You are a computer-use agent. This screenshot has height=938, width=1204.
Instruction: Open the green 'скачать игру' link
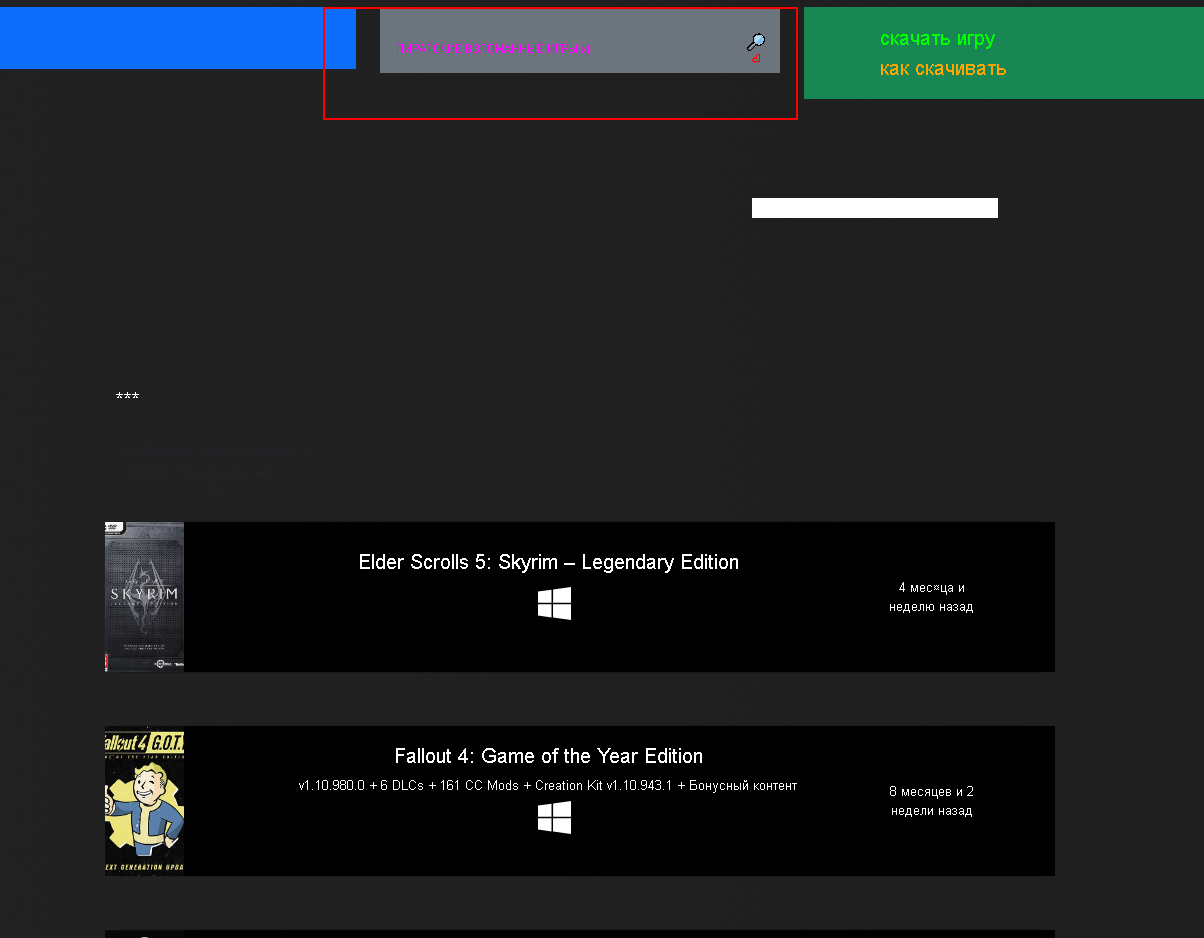tap(937, 39)
